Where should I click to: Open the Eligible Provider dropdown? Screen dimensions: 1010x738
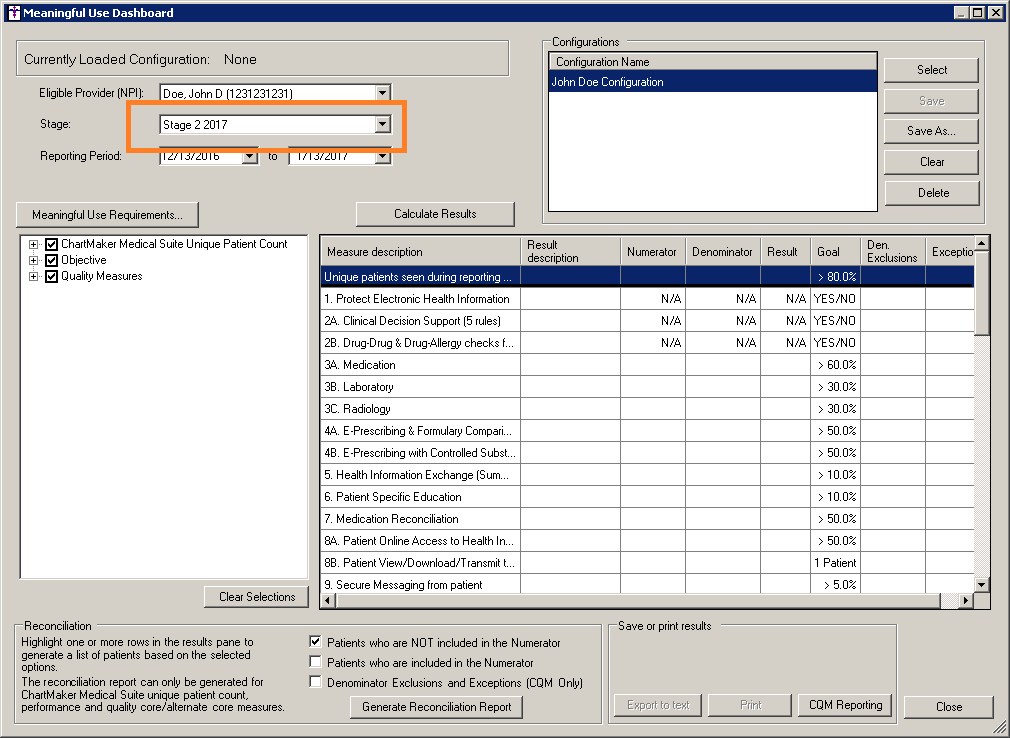click(x=383, y=93)
